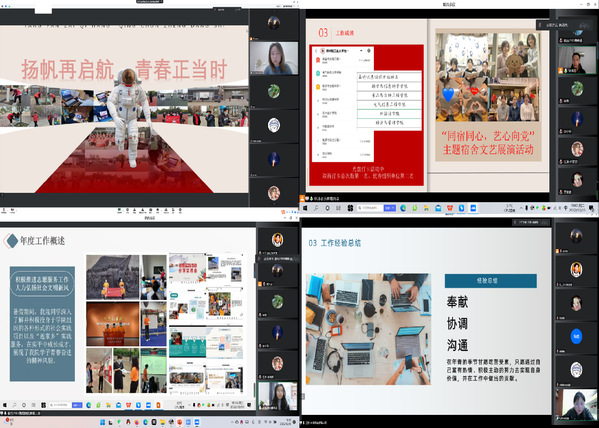Open Firefox from the Windows 11 taskbar
This screenshot has width=599, height=428.
(x=137, y=422)
